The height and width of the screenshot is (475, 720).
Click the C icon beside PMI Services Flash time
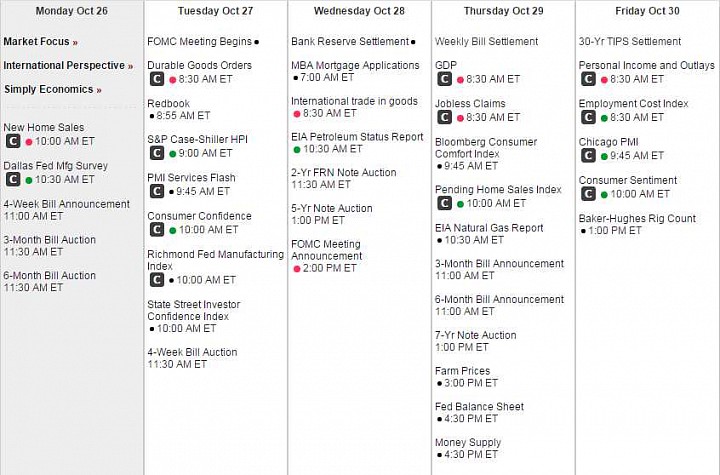coord(157,191)
